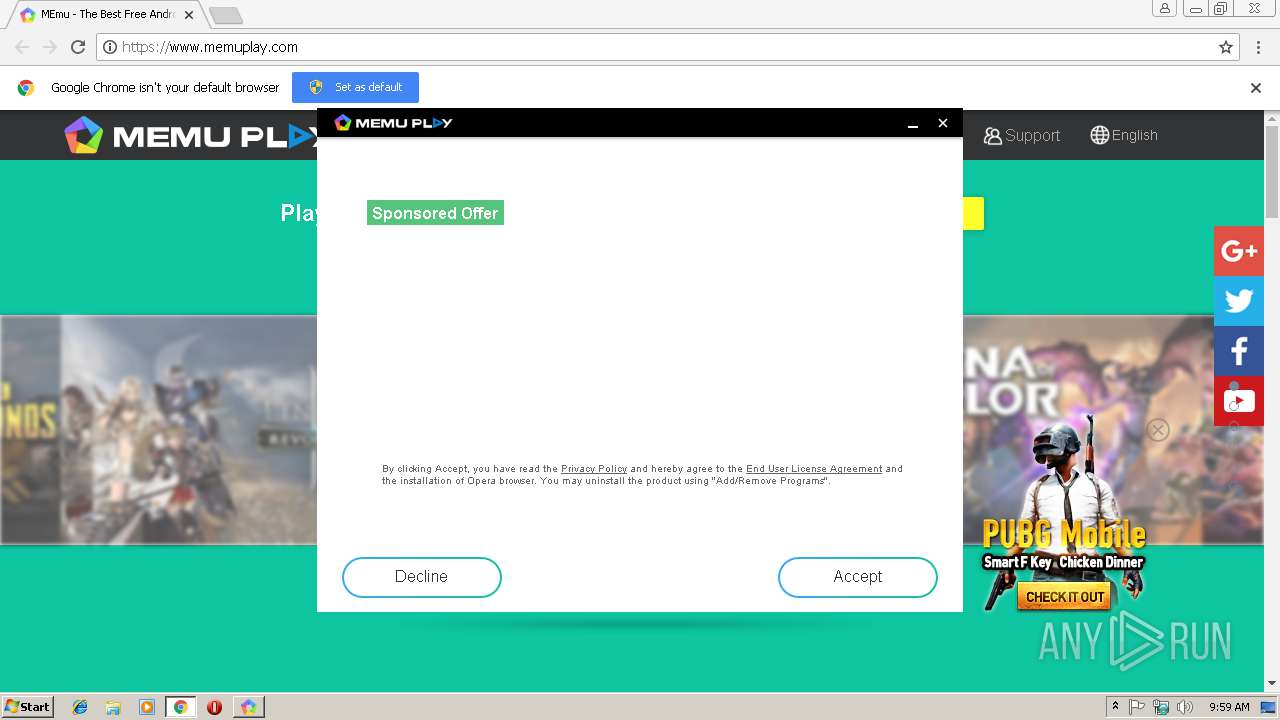Screen dimensions: 1280x720
Task: Open the volume tray icon
Action: coord(1185,707)
